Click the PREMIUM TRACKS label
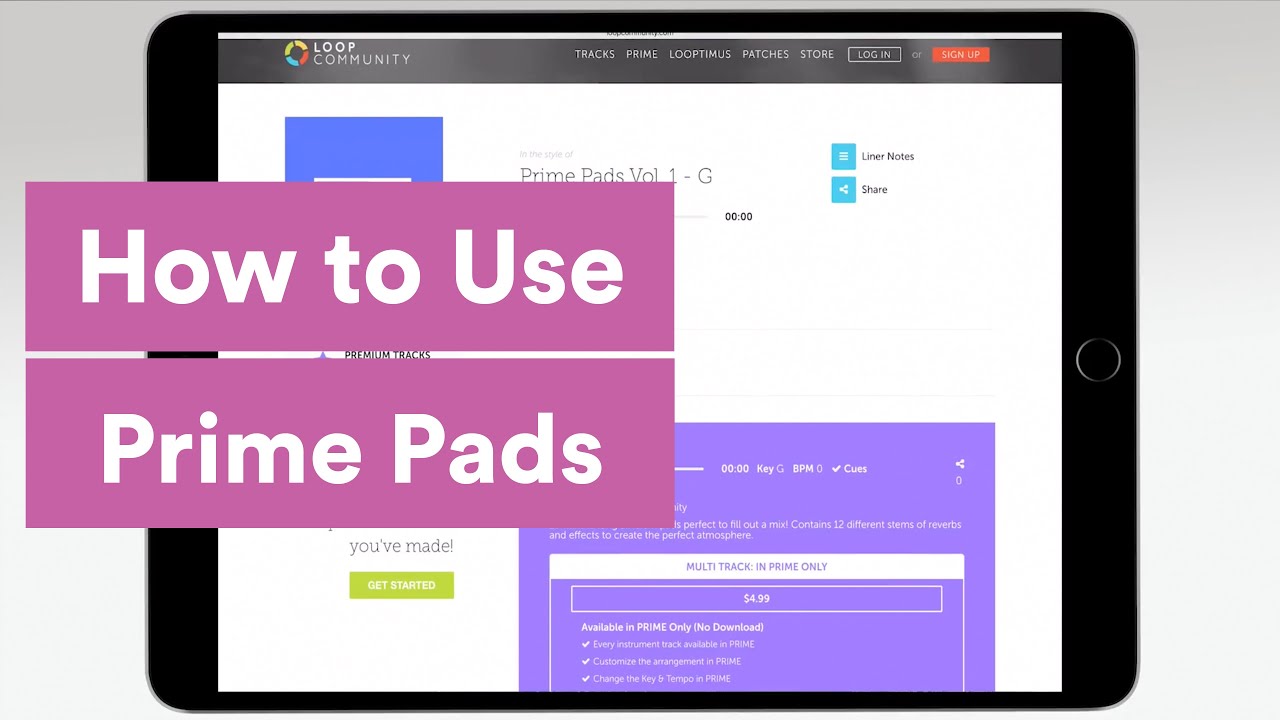The height and width of the screenshot is (720, 1280). click(x=388, y=355)
